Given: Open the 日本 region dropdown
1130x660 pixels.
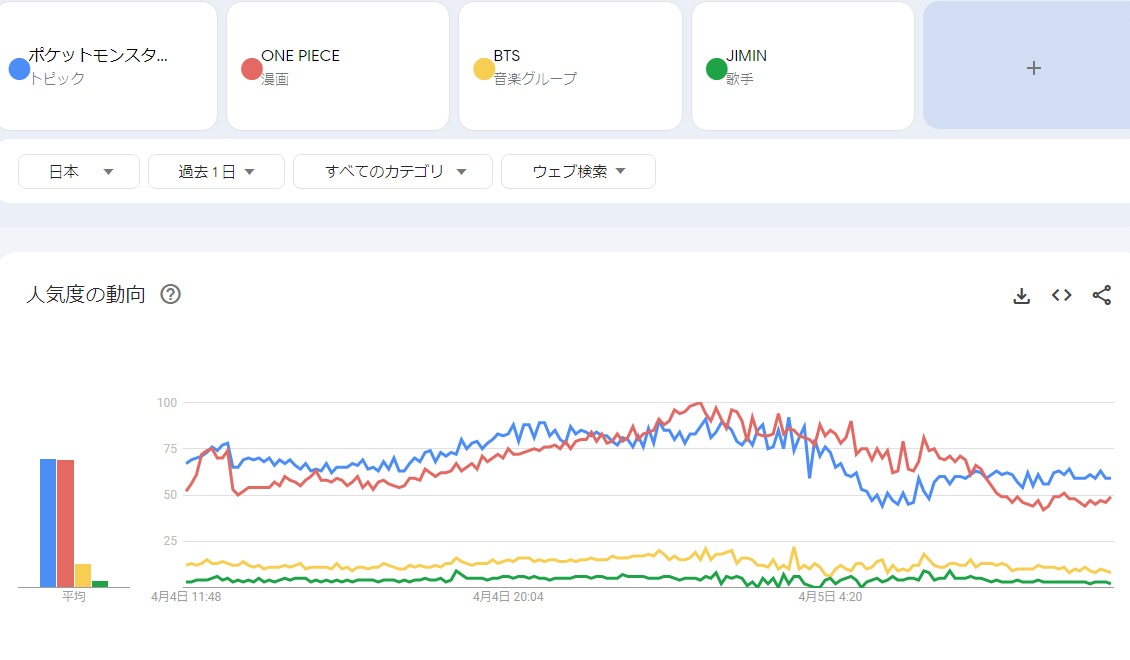Looking at the screenshot, I should 80,172.
